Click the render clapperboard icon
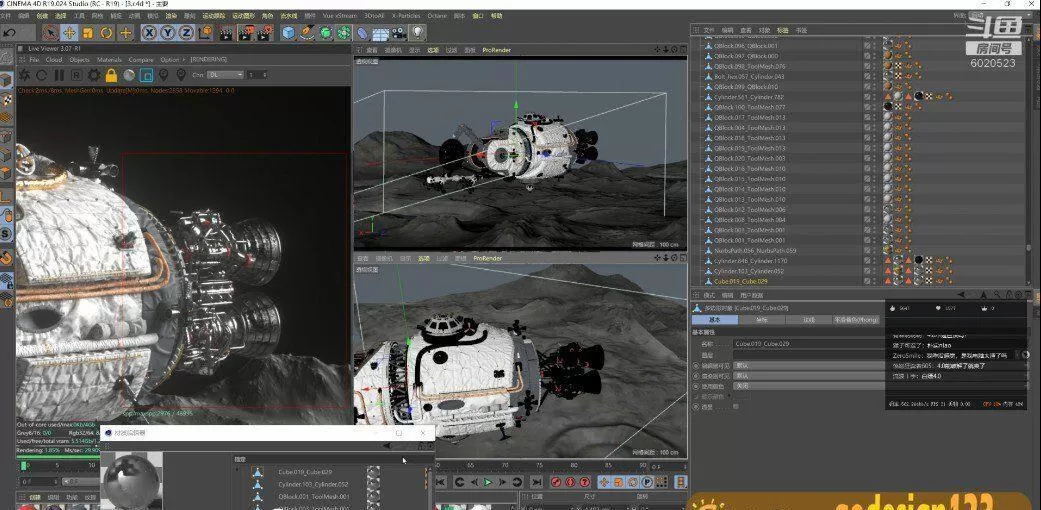 coord(227,33)
